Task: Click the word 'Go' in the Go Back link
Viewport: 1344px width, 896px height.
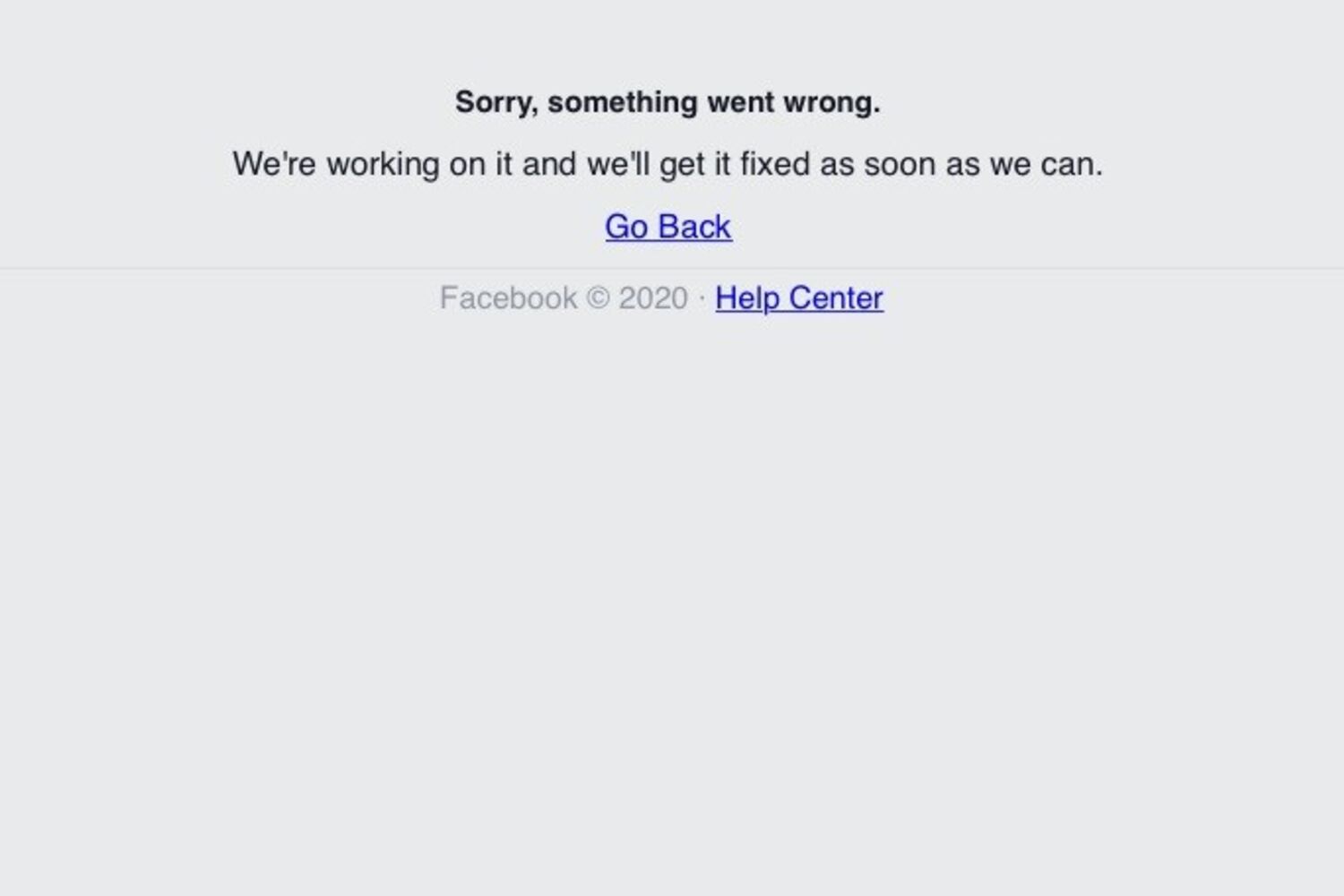Action: pyautogui.click(x=626, y=227)
